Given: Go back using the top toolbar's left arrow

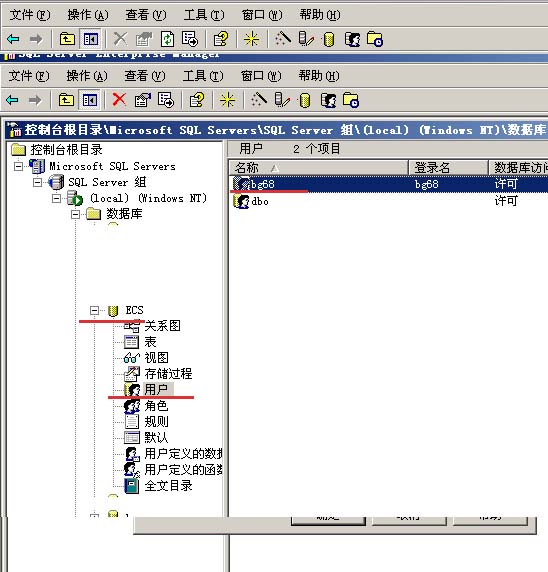Looking at the screenshot, I should pos(14,39).
